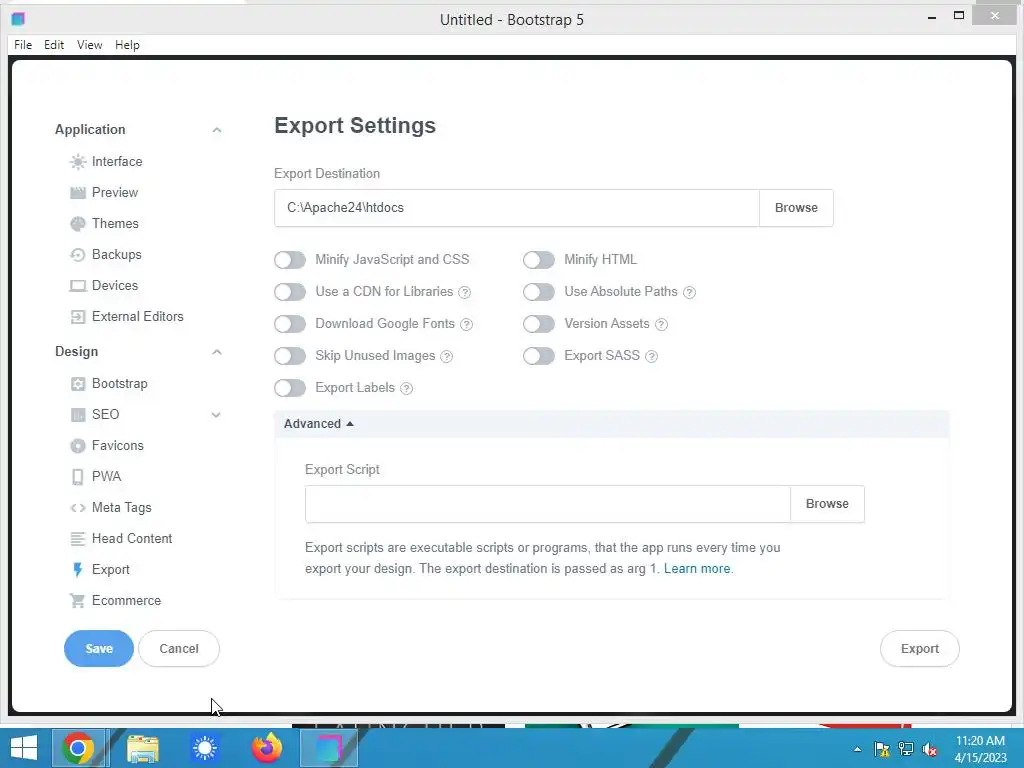
Task: Open File Explorer from the taskbar
Action: pyautogui.click(x=142, y=748)
